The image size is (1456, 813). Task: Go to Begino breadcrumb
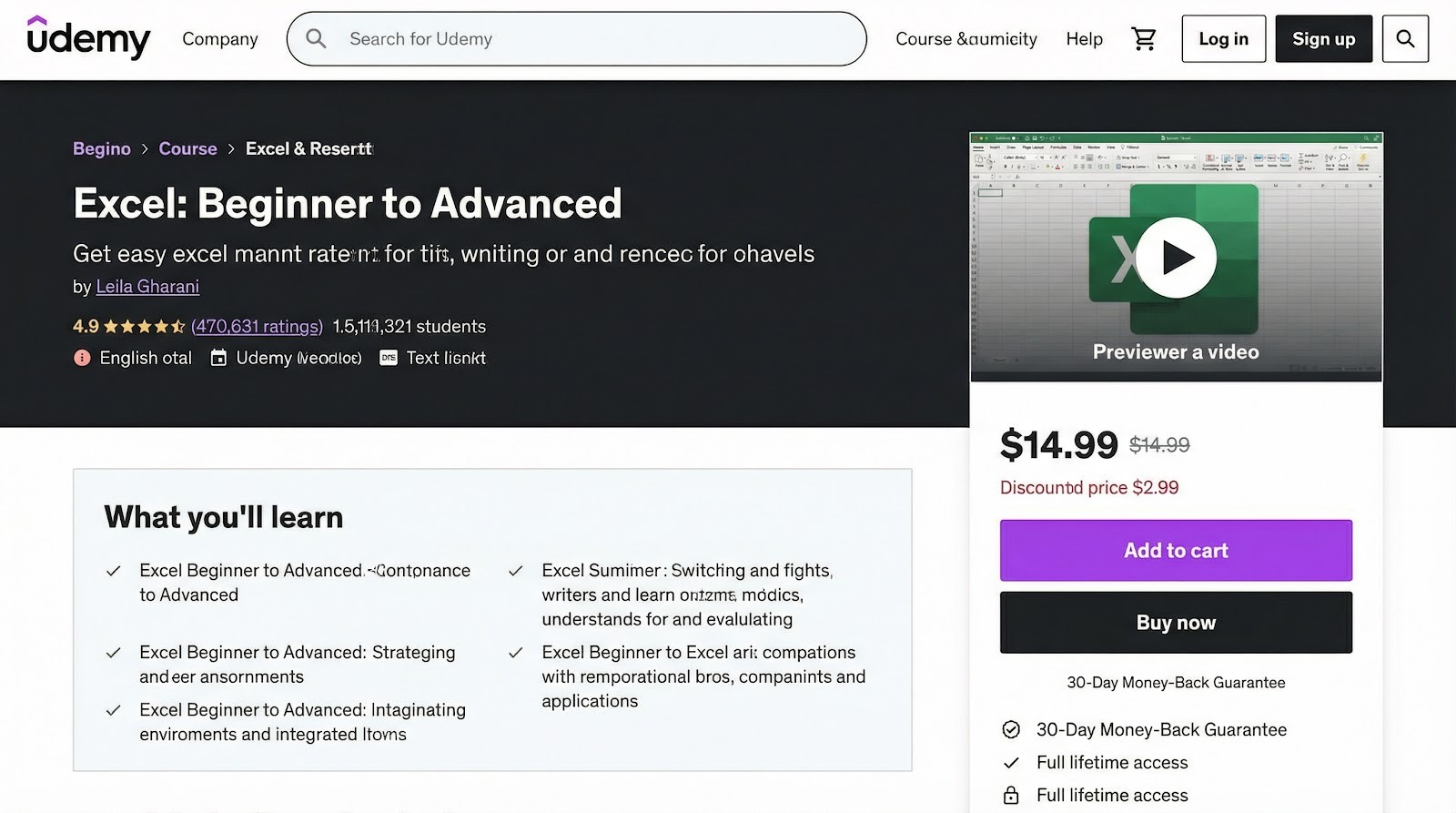[102, 148]
